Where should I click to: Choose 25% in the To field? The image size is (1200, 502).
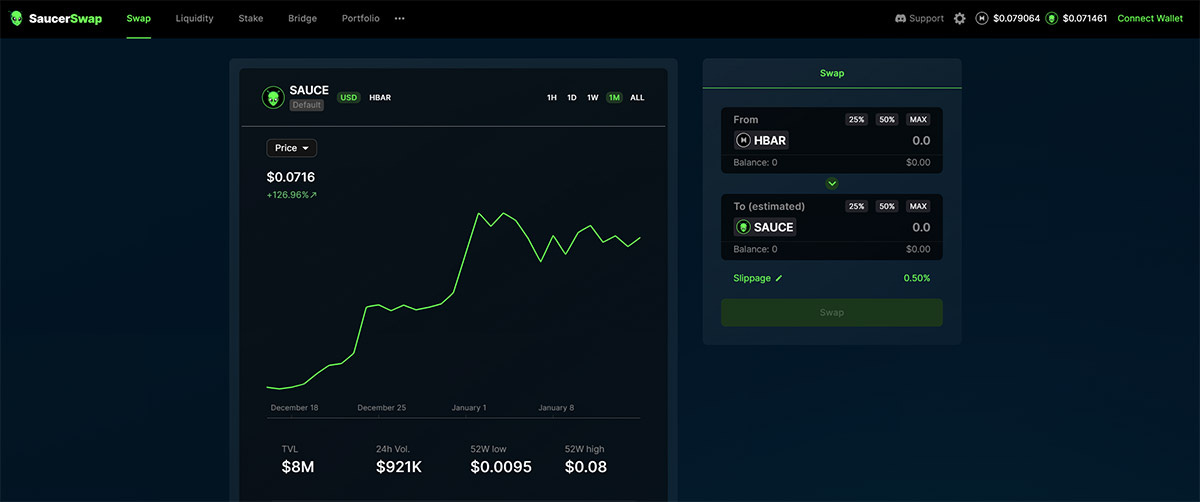[x=857, y=206]
